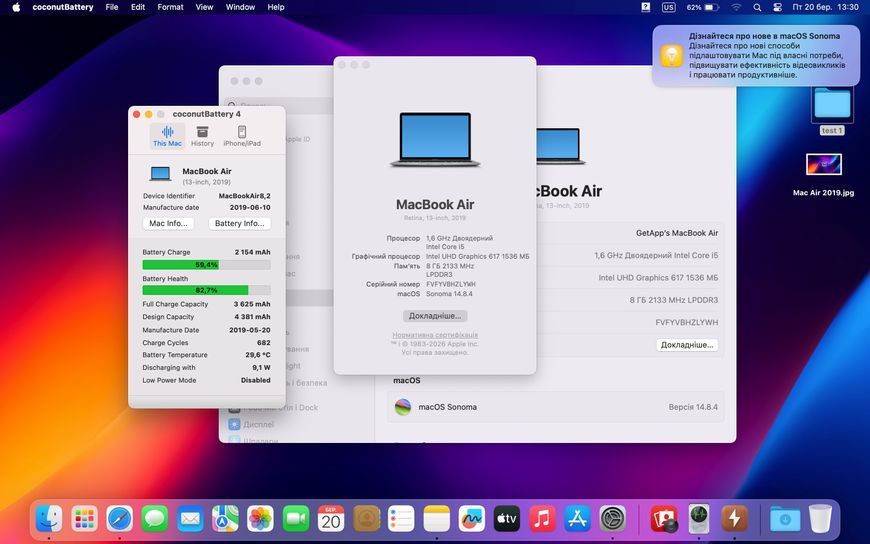Open Mail from the Dock
The width and height of the screenshot is (870, 544).
click(190, 518)
